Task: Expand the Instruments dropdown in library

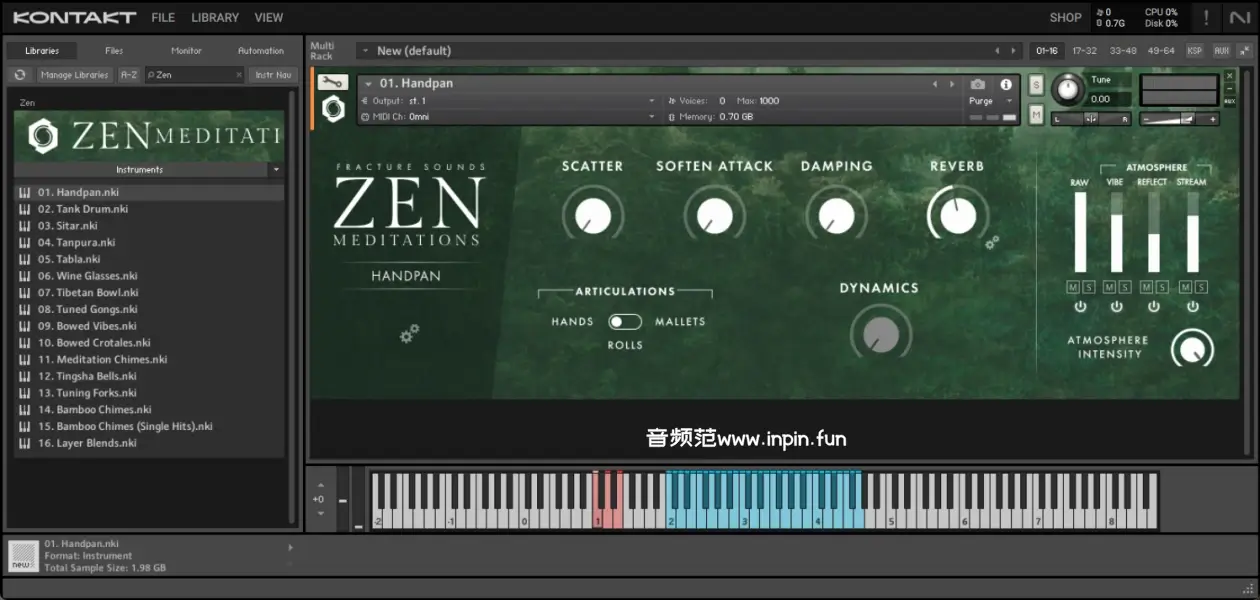Action: click(276, 170)
